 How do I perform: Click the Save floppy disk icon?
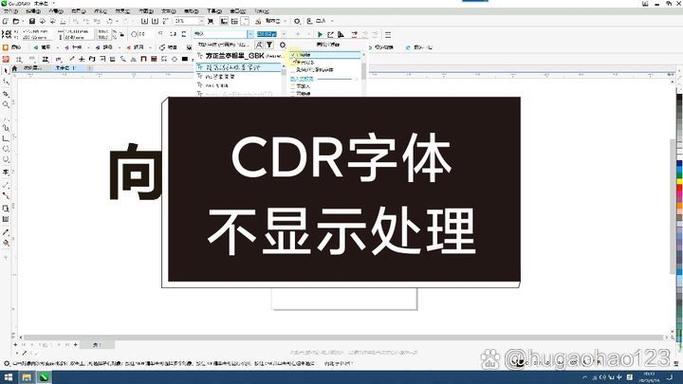pos(32,21)
